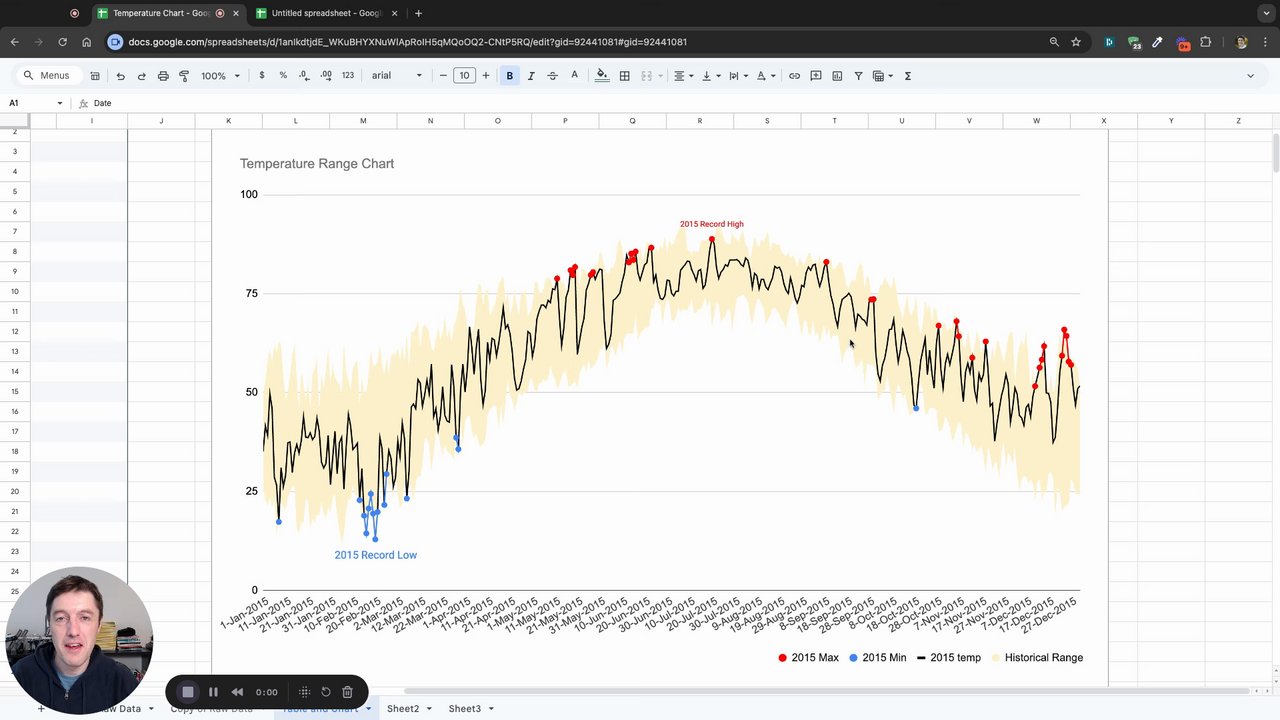
Task: Add a comment with comment icon
Action: (816, 76)
